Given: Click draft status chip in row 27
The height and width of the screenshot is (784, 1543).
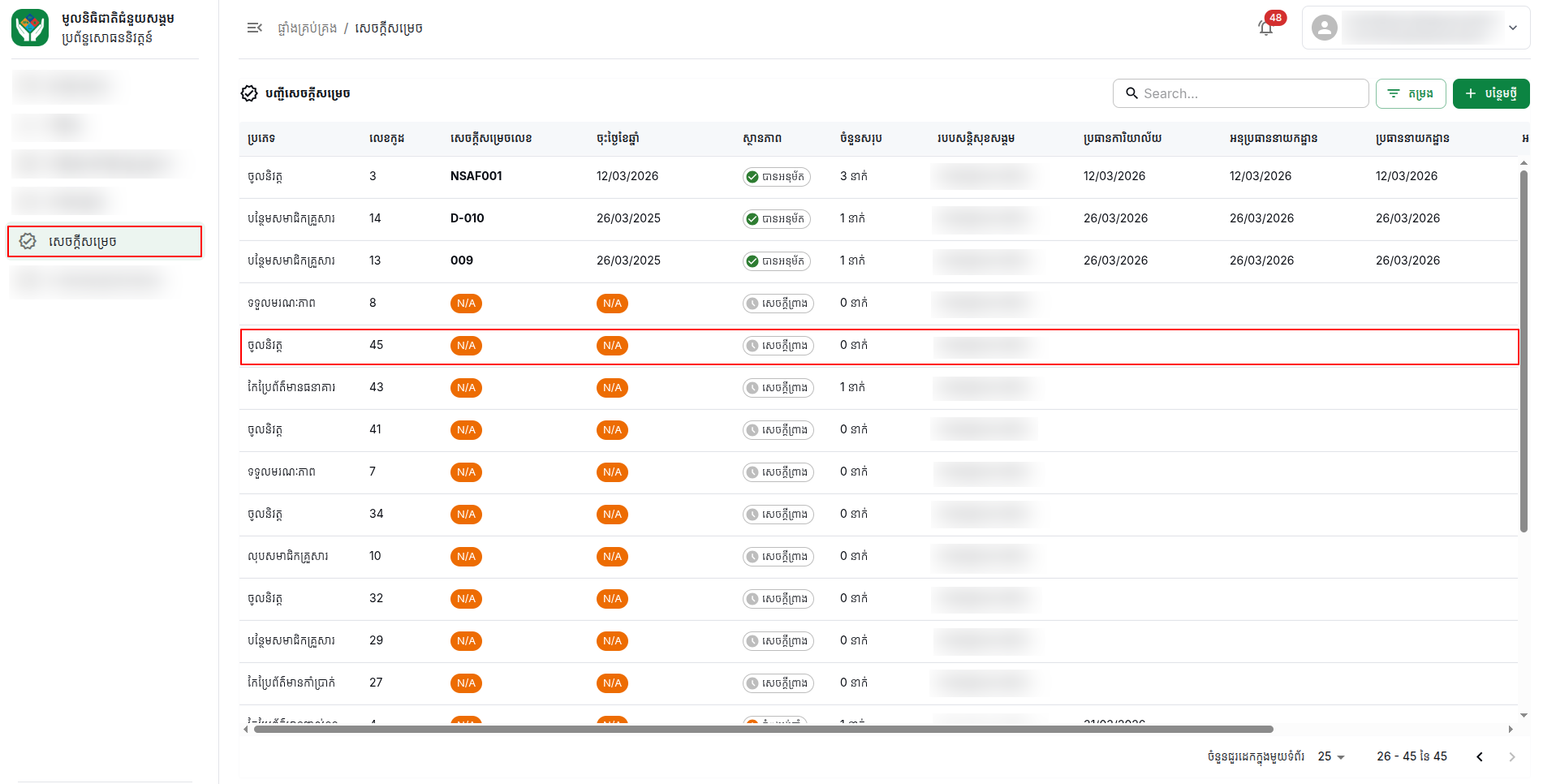Looking at the screenshot, I should pyautogui.click(x=778, y=683).
